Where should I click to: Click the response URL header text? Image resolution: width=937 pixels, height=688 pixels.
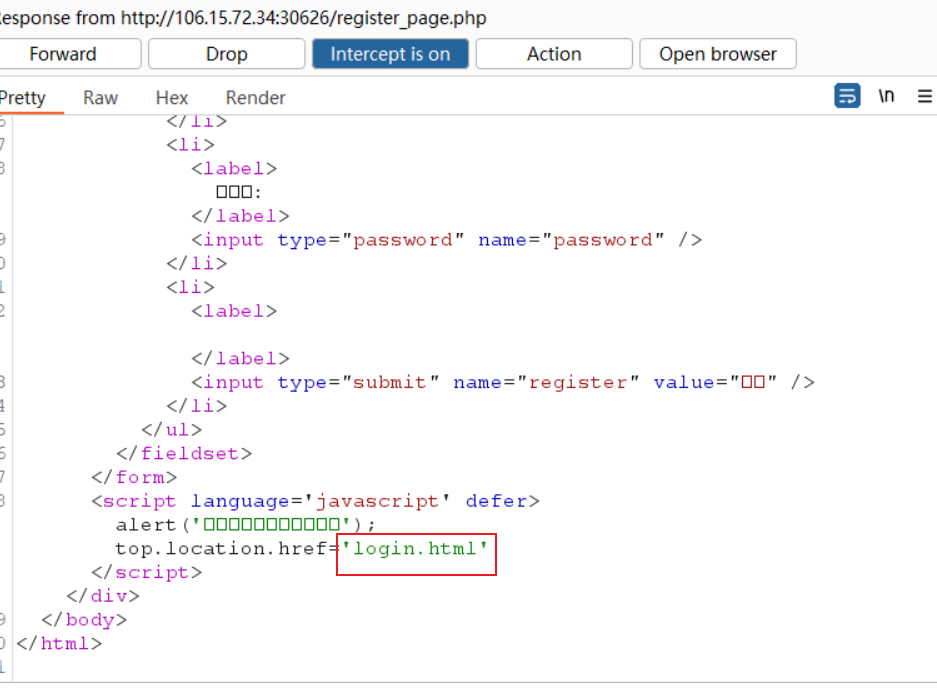pyautogui.click(x=242, y=18)
